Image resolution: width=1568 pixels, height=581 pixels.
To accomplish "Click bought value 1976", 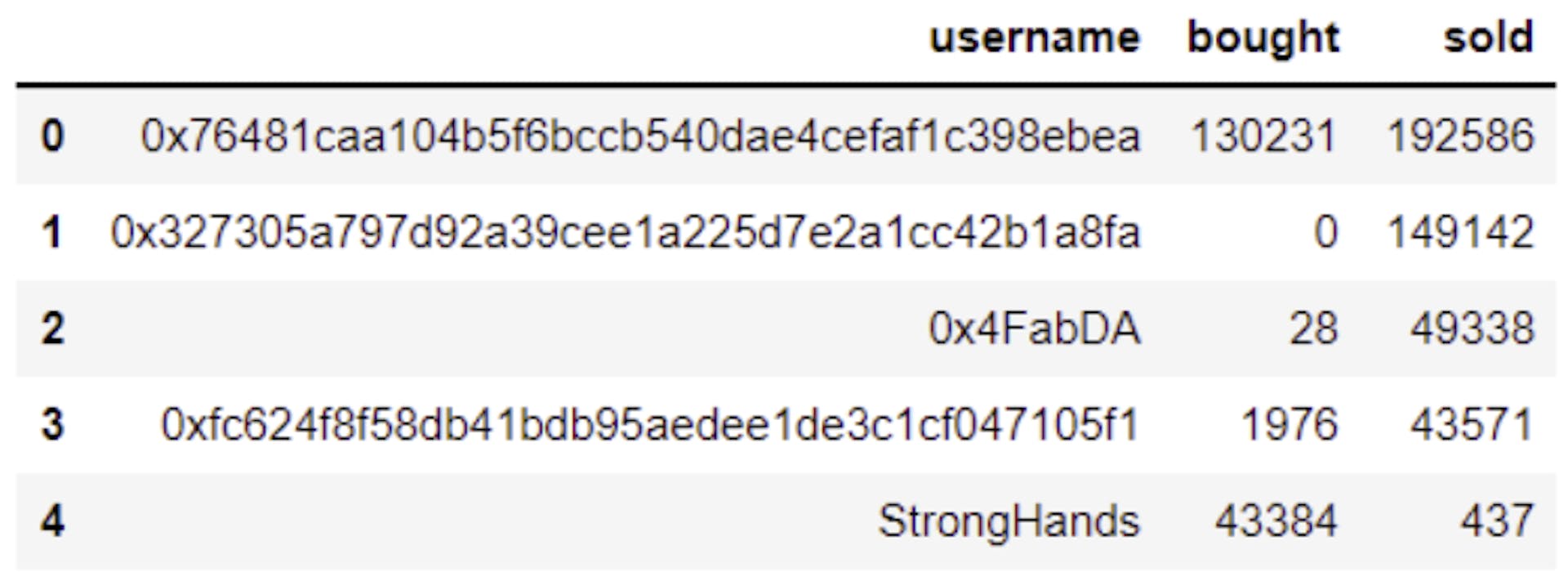I will [1289, 425].
